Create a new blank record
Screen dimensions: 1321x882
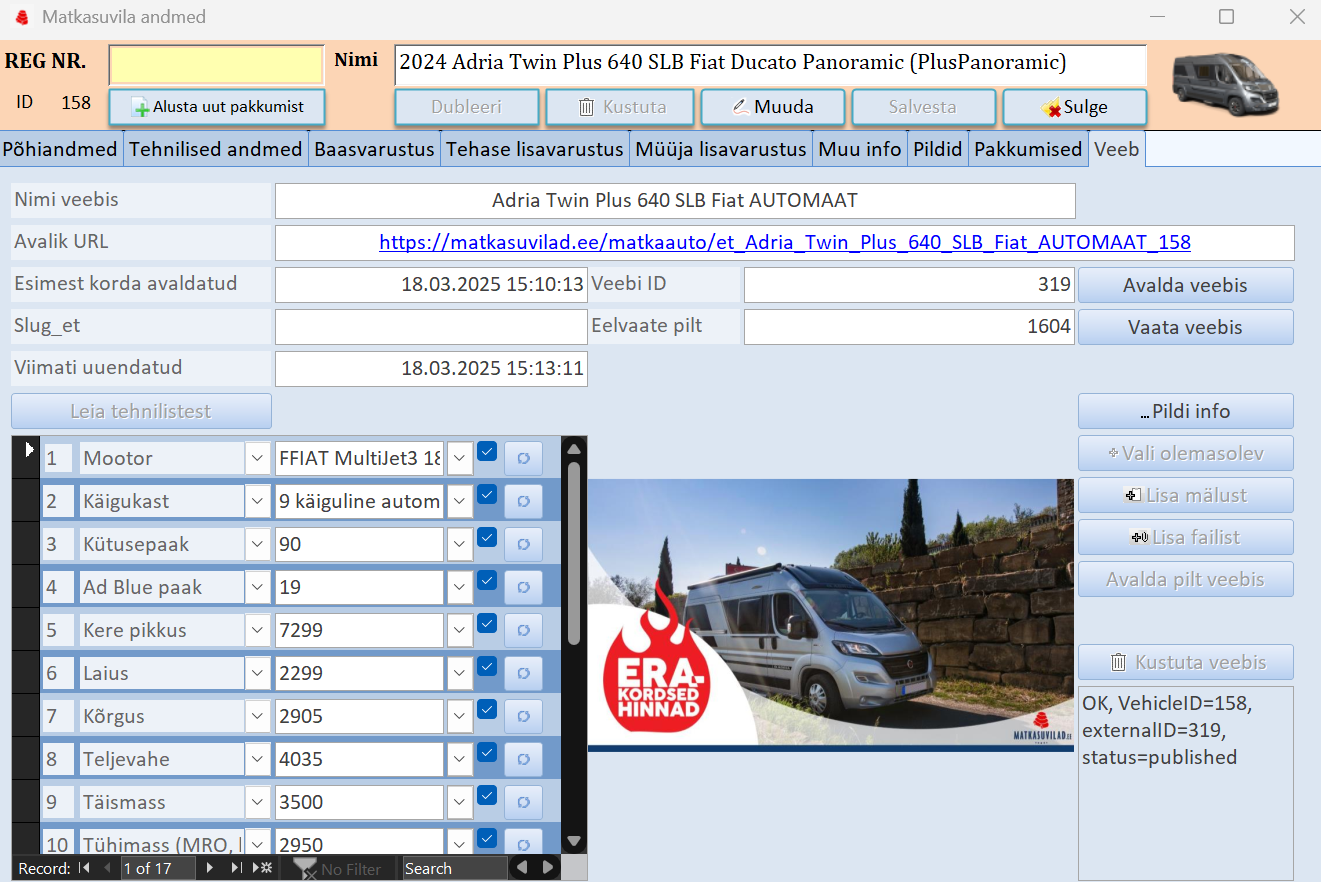pos(262,868)
